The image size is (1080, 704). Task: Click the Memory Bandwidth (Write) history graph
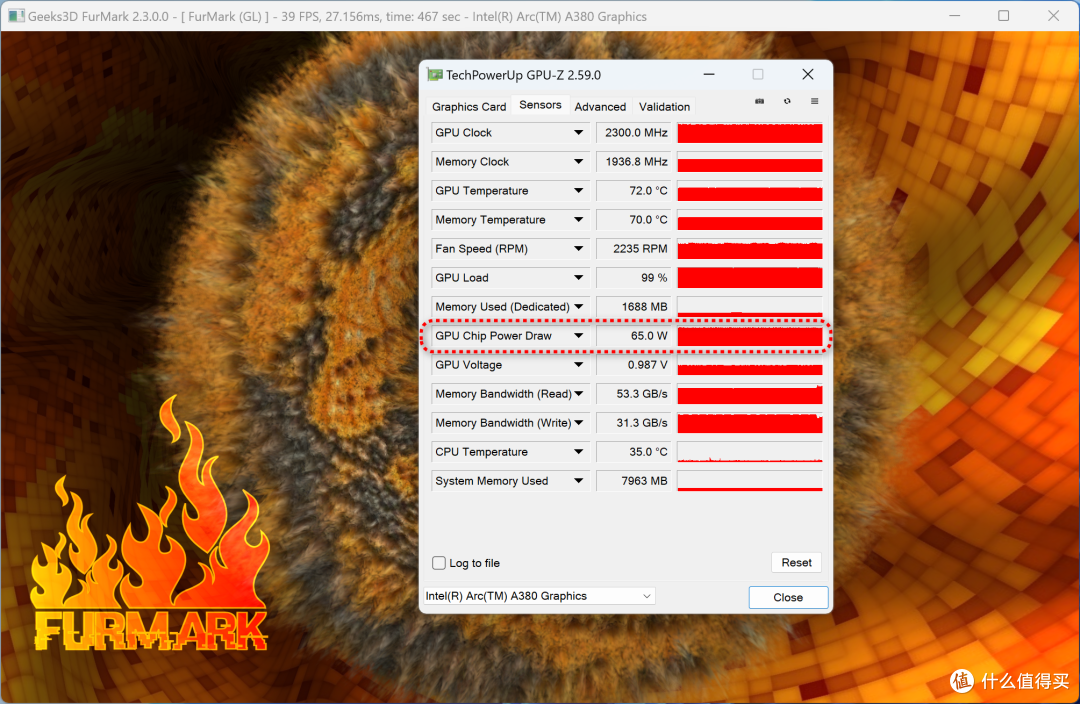750,423
